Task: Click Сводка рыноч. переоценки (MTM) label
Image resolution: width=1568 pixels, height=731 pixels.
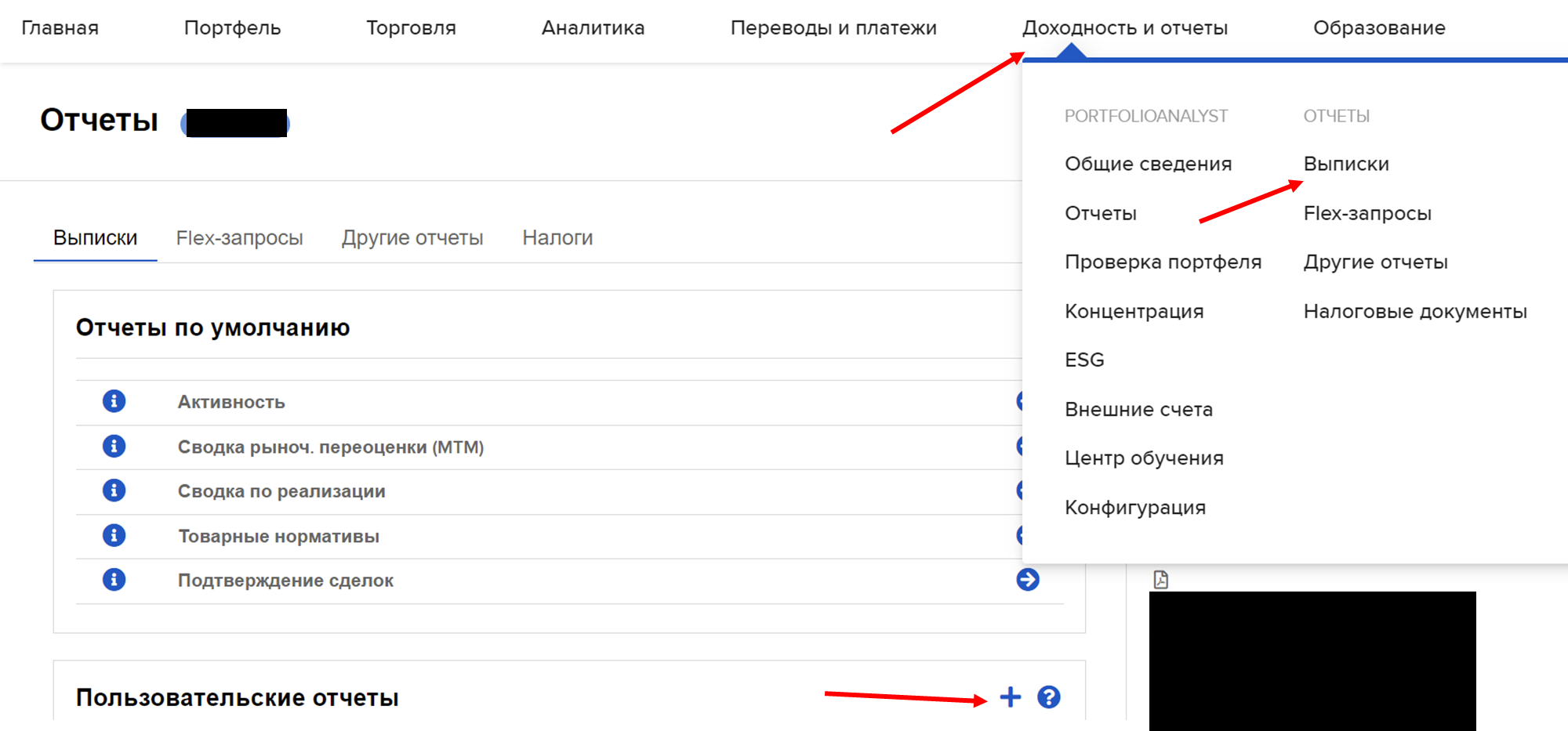Action: coord(331,447)
